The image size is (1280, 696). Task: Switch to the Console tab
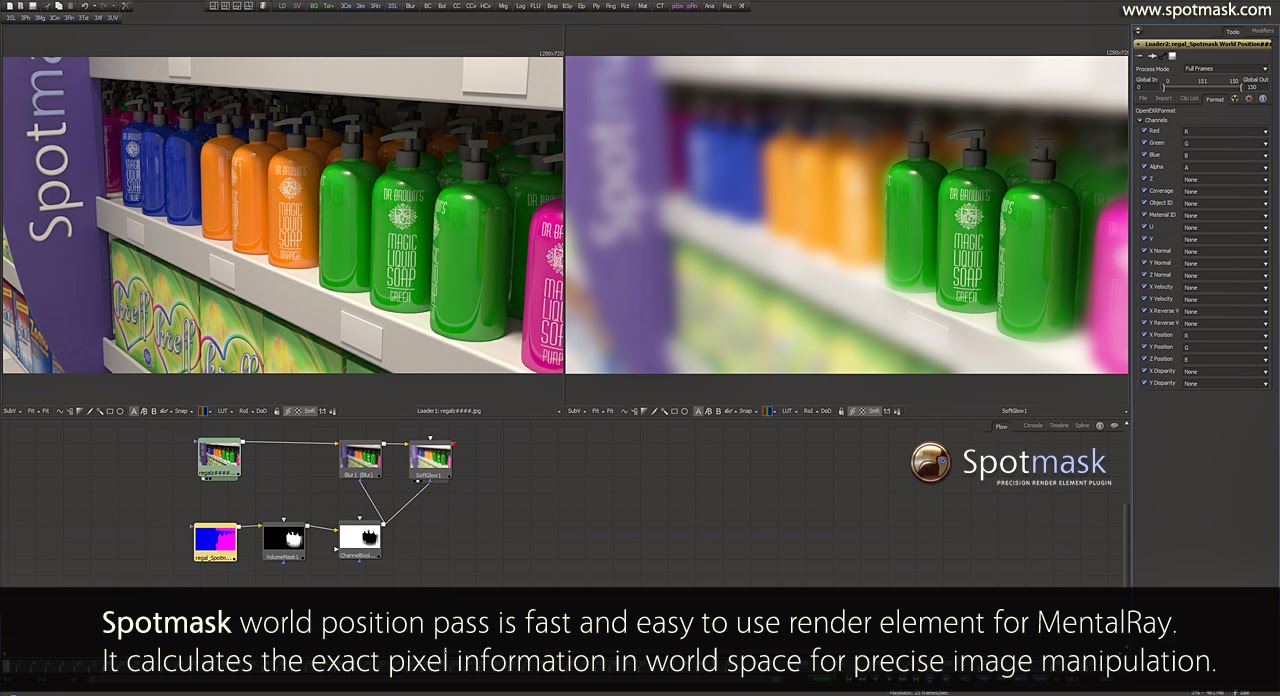[1033, 426]
